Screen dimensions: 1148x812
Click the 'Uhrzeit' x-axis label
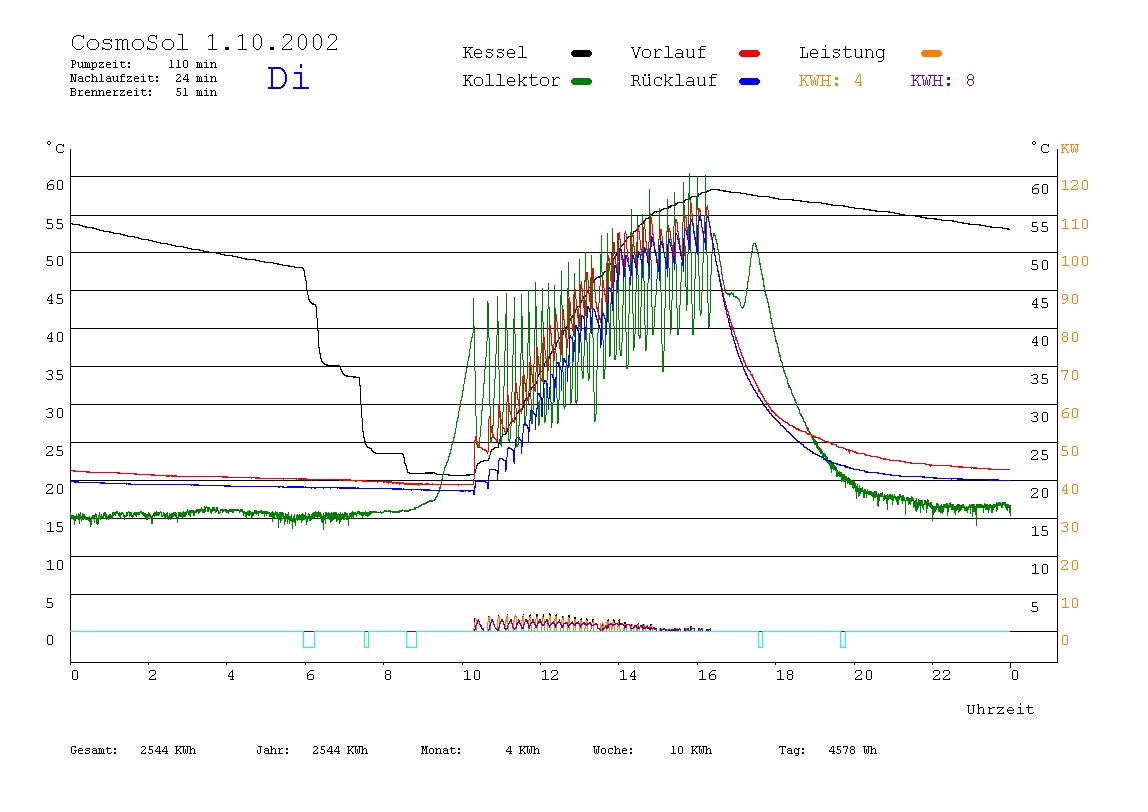pyautogui.click(x=1000, y=709)
